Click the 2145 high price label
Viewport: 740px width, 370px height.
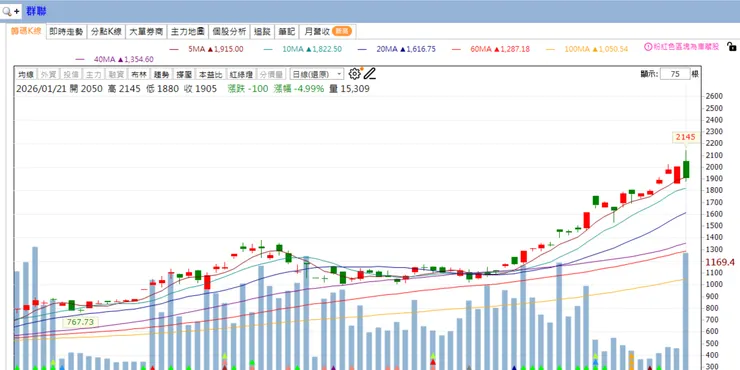click(x=686, y=137)
